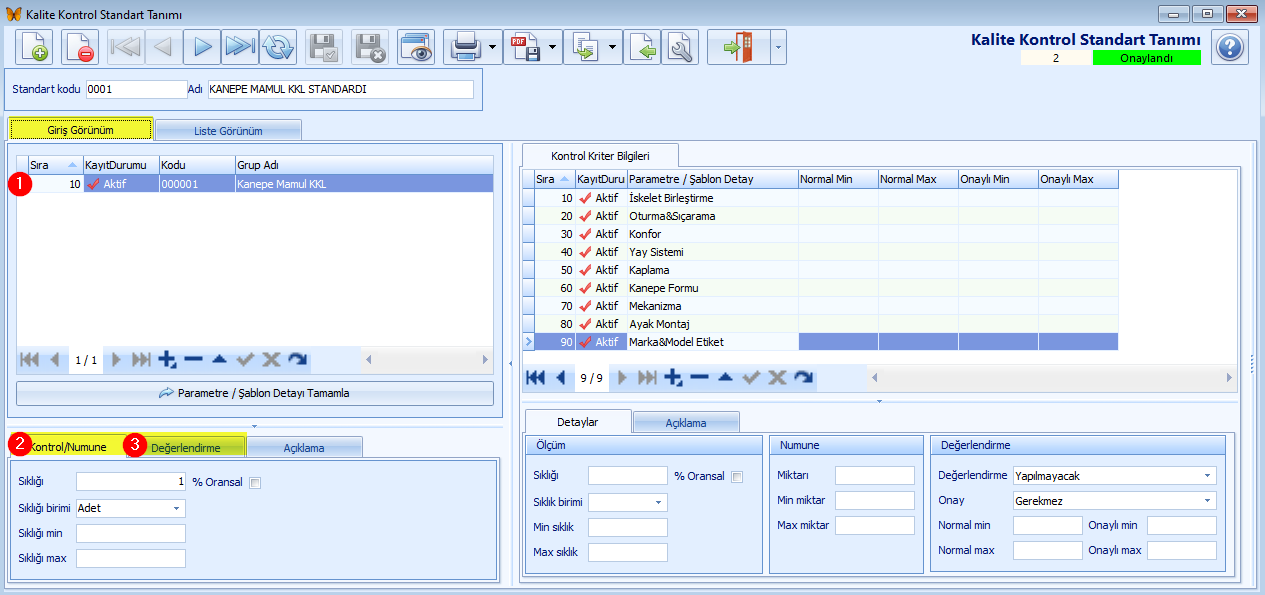Click the PDF export icon

(524, 47)
